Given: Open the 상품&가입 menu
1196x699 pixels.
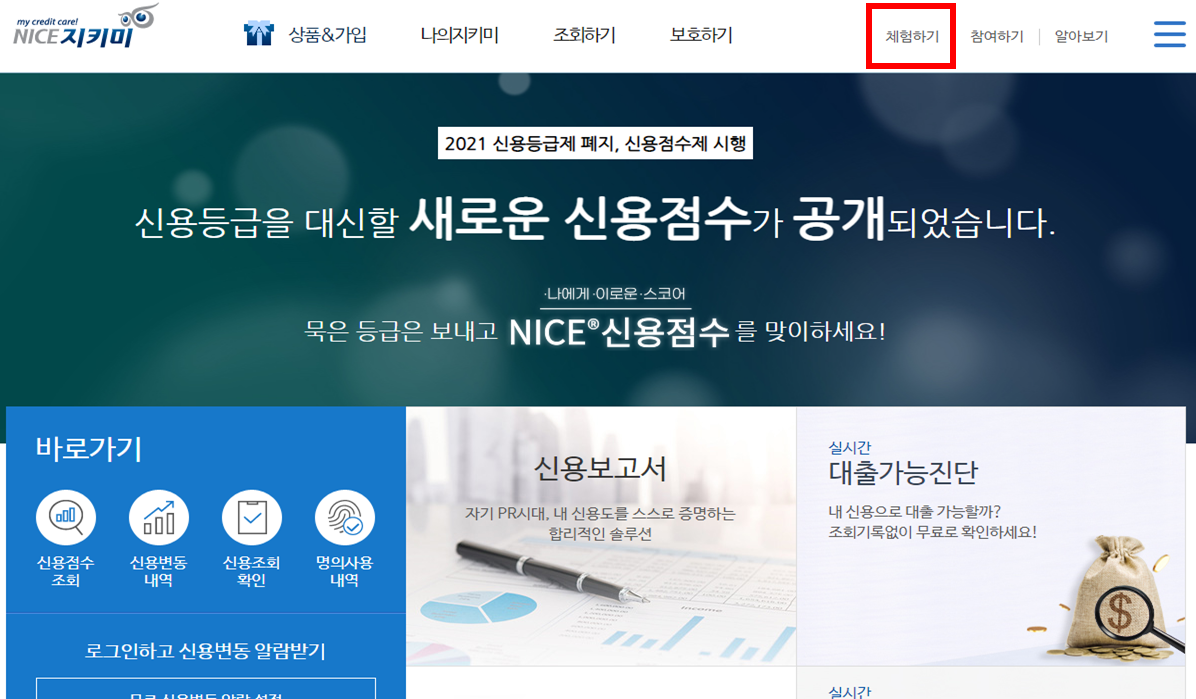Looking at the screenshot, I should [x=327, y=35].
